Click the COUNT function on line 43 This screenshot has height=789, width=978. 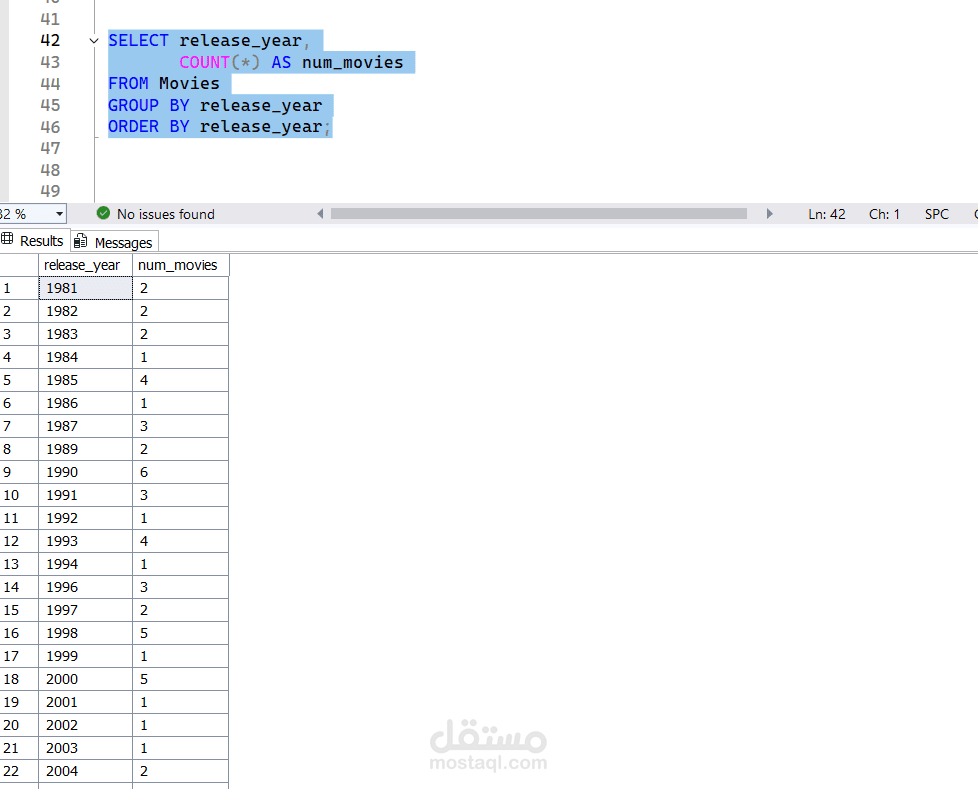[205, 62]
